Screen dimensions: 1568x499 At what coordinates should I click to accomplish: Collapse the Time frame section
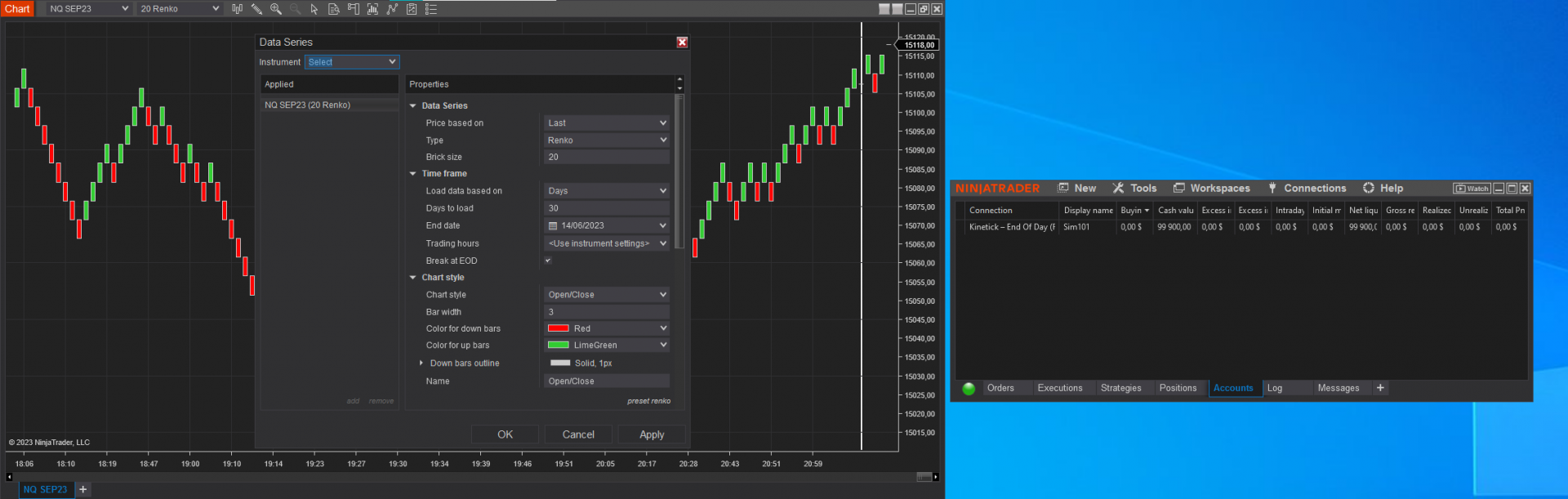point(413,174)
